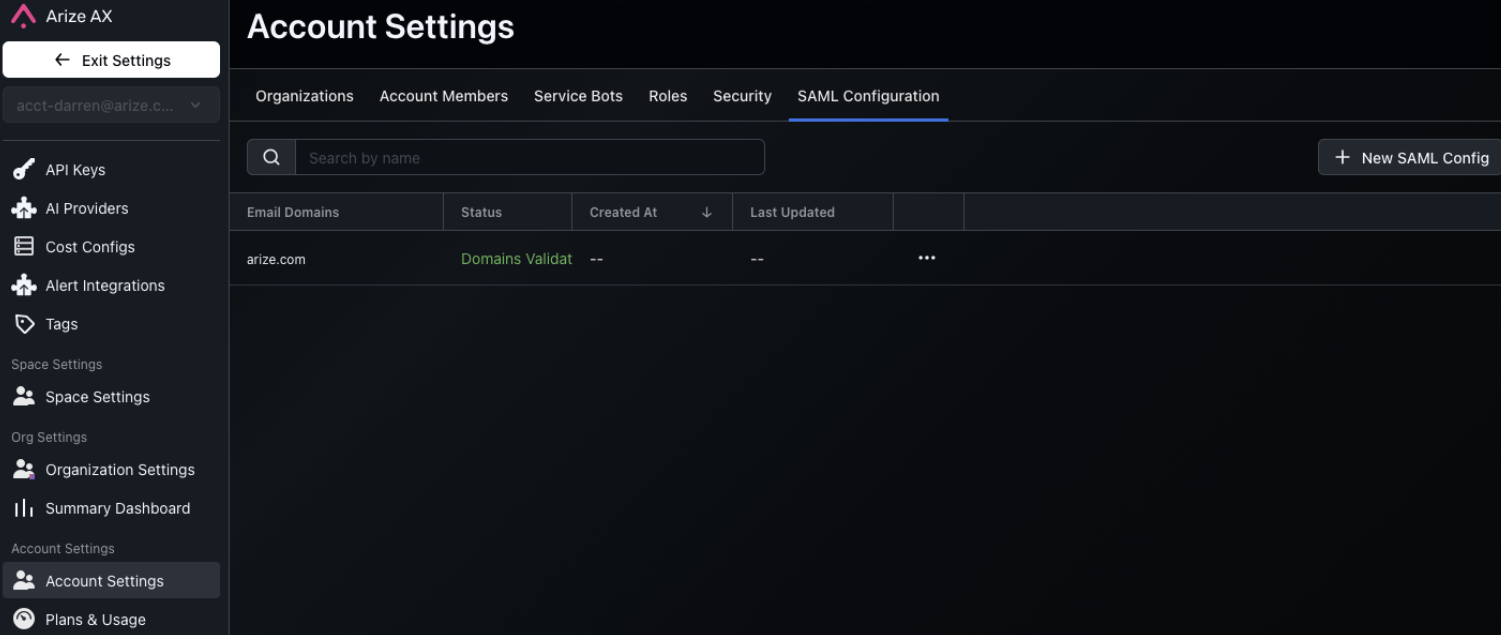Open the Roles tab
The width and height of the screenshot is (1501, 635).
pos(668,96)
